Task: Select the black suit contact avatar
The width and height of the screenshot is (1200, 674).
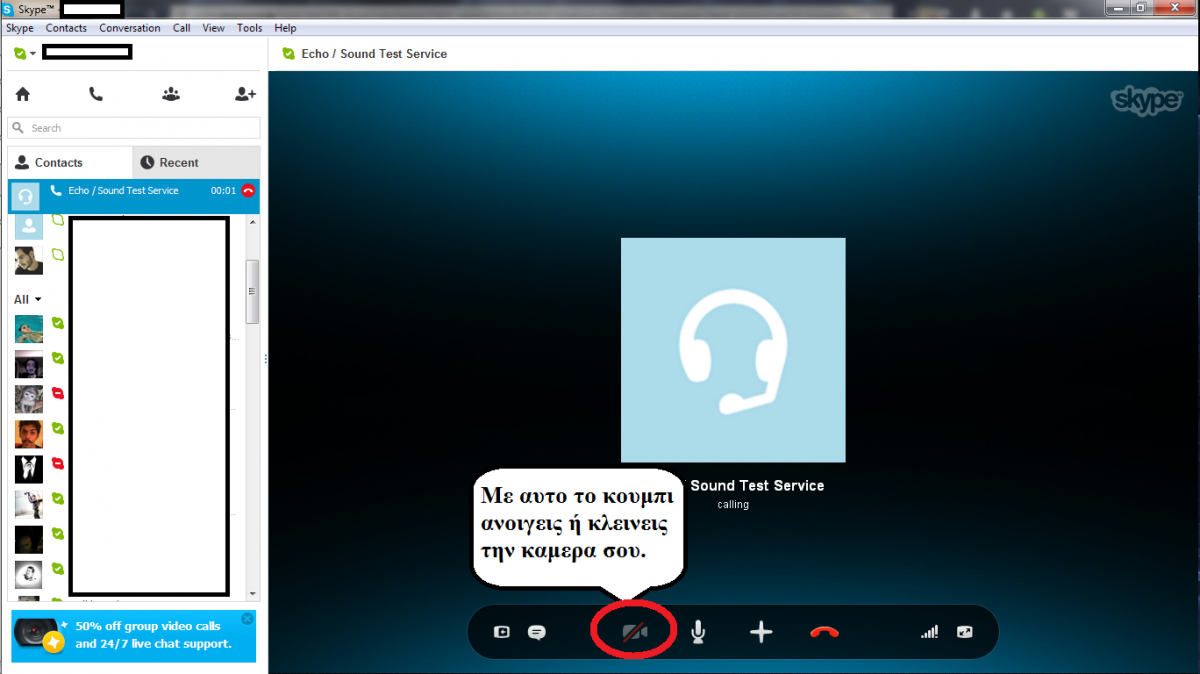Action: tap(29, 469)
